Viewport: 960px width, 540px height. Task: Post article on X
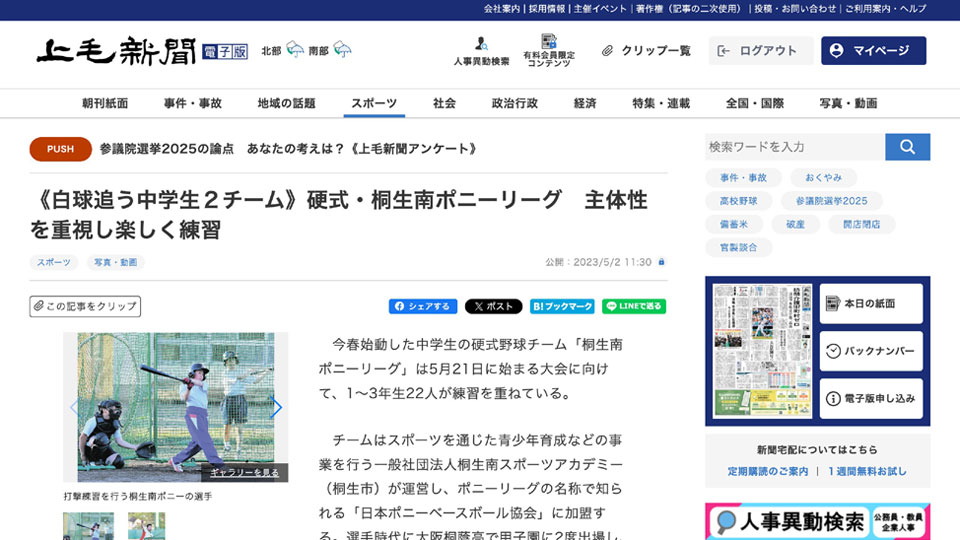click(493, 306)
